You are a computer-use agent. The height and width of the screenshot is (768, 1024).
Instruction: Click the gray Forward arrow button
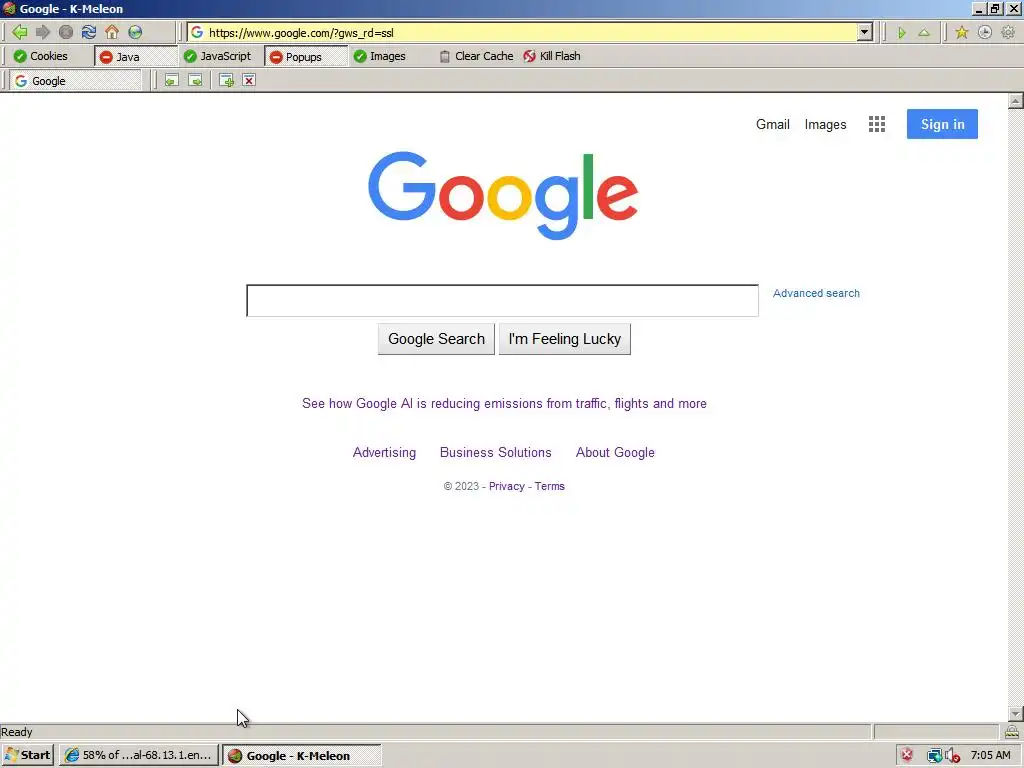pos(42,32)
